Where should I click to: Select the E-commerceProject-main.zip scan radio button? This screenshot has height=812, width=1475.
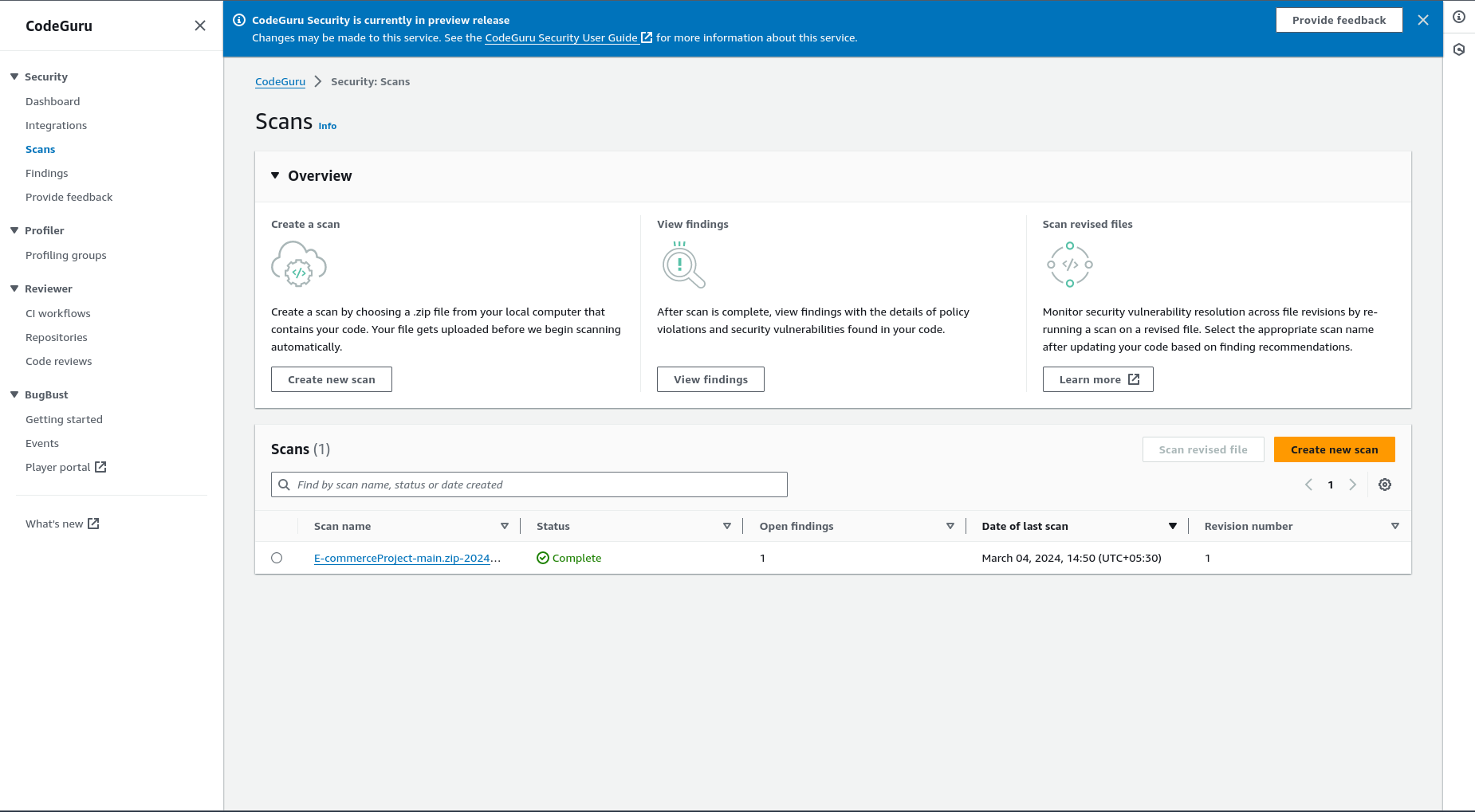277,558
